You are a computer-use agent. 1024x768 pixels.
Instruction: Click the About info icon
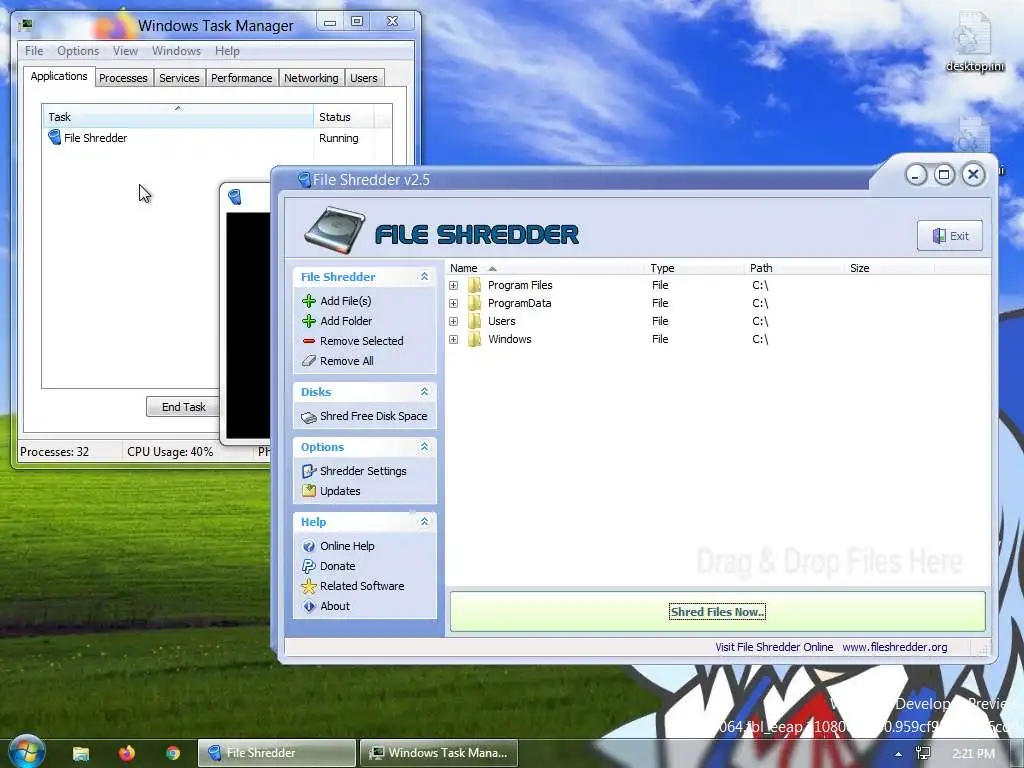pos(309,606)
